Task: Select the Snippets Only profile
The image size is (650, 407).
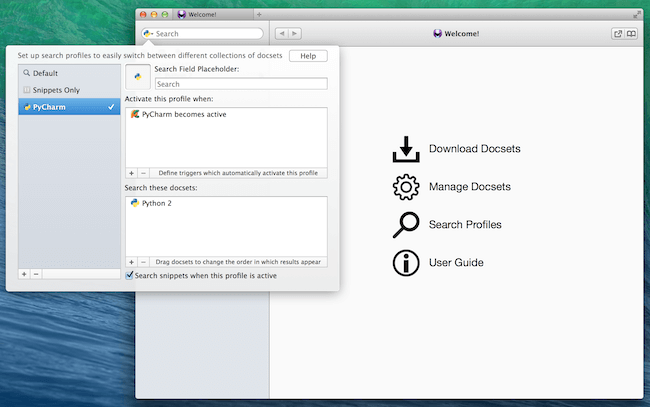Action: pyautogui.click(x=69, y=90)
